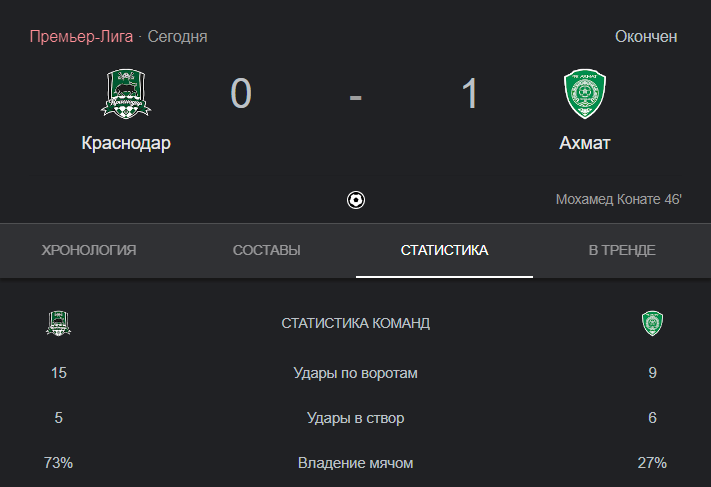
Task: Click the large Krasnodar club crest
Action: (126, 94)
